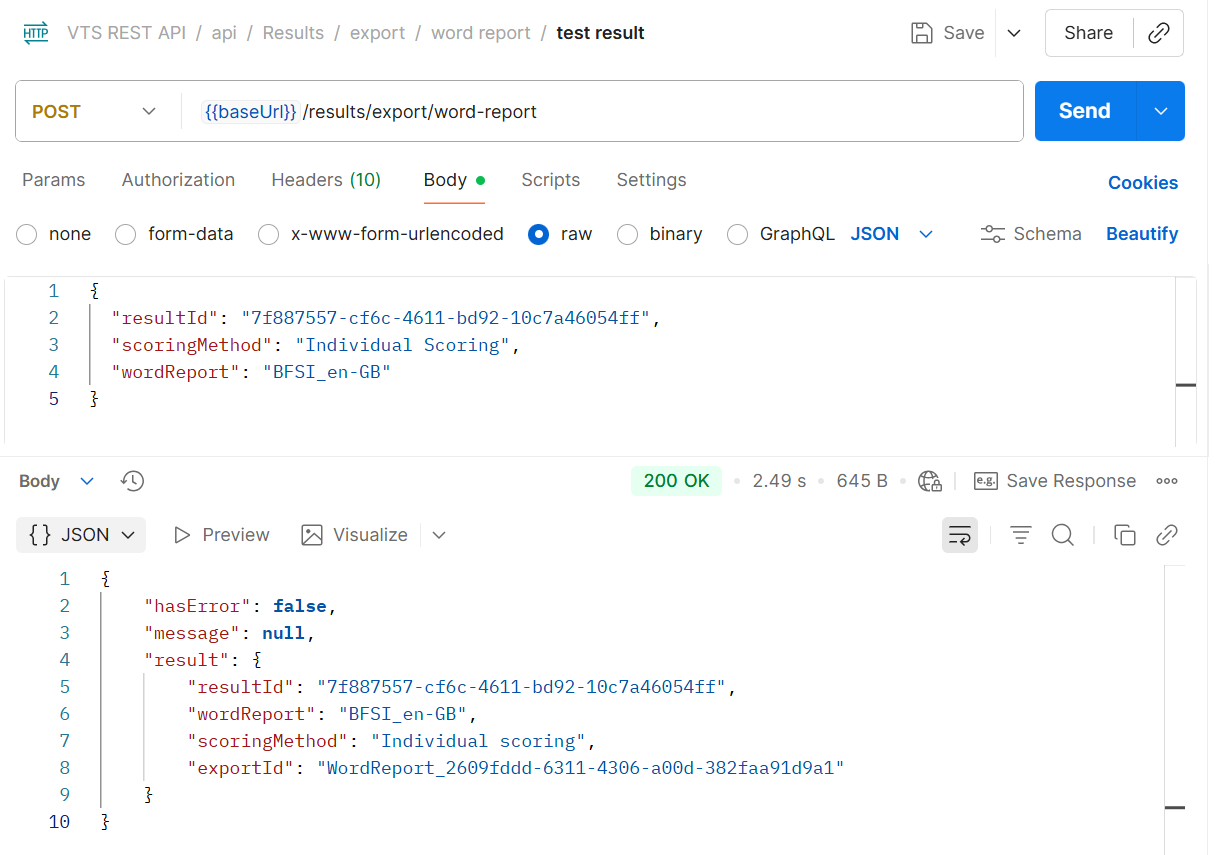
Task: Click the filter response icon
Action: (x=1020, y=535)
